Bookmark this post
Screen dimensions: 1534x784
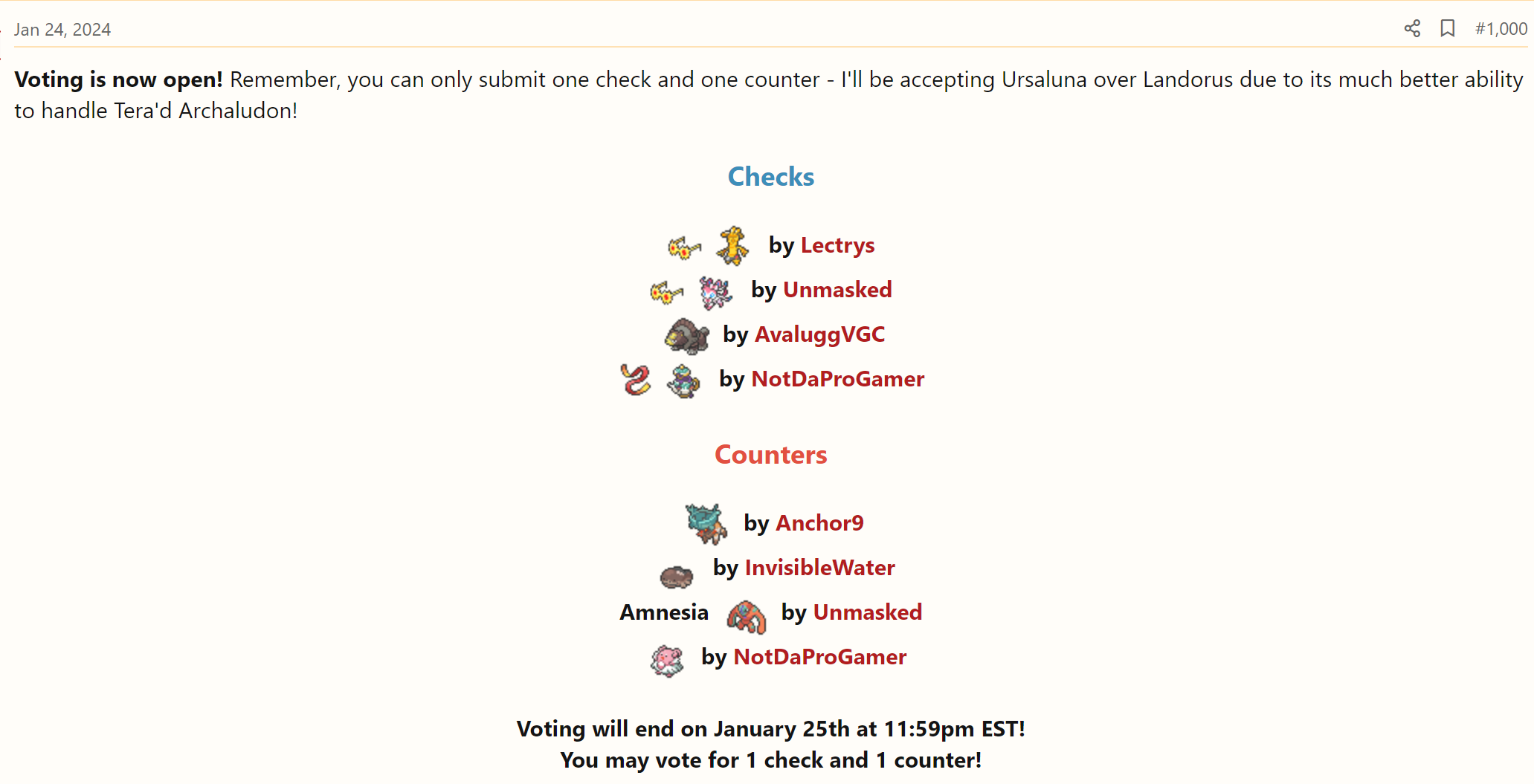1447,29
